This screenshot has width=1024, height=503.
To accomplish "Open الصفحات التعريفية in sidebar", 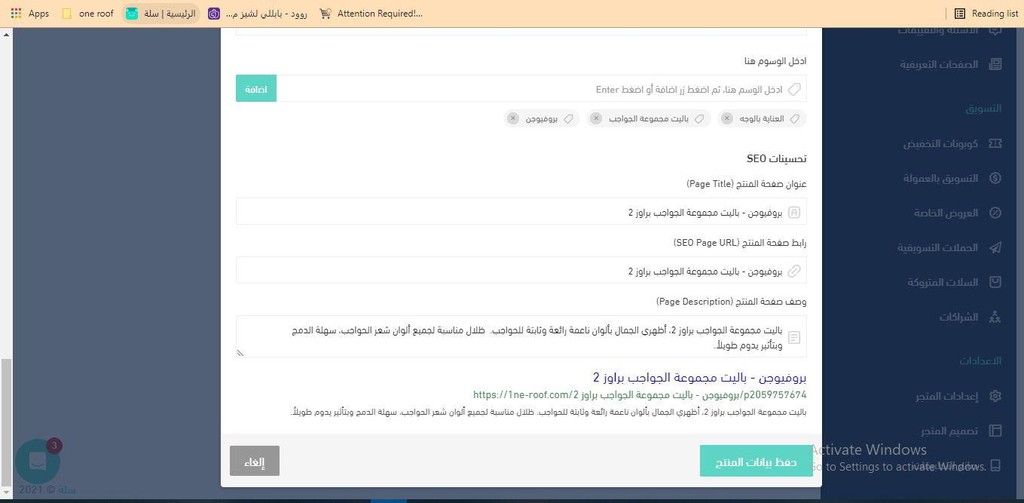I will 939,64.
